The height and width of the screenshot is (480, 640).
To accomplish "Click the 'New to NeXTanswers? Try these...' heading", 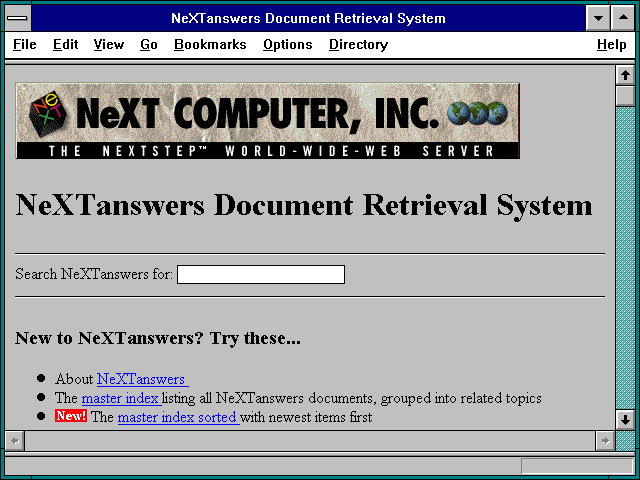I will (x=158, y=338).
